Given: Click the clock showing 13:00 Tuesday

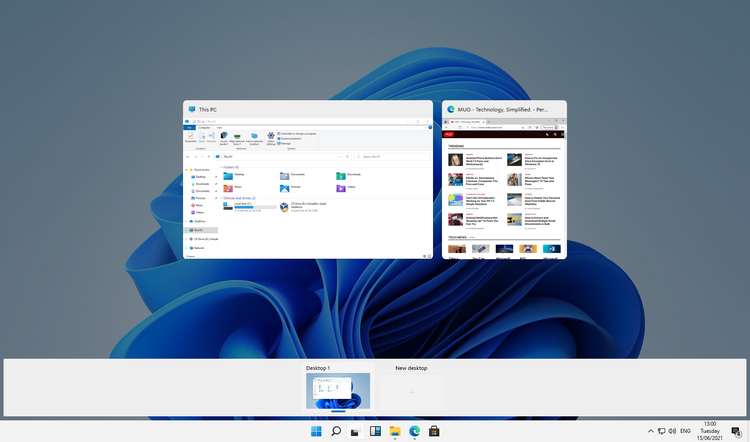Looking at the screenshot, I should (x=710, y=431).
